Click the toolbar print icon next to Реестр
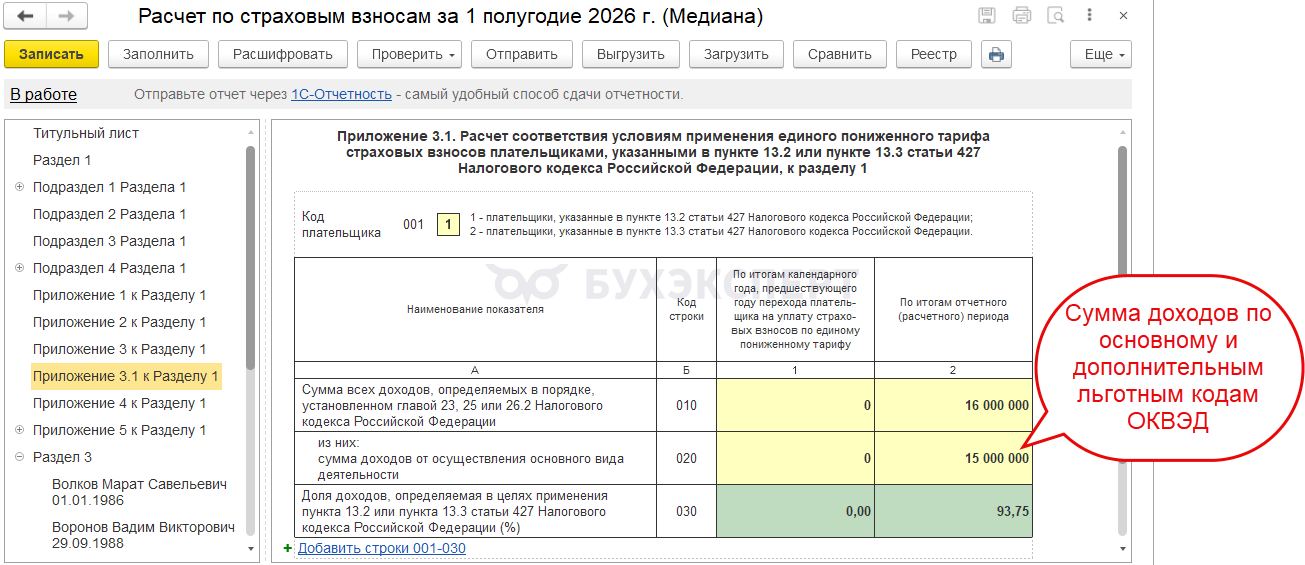 click(x=996, y=54)
